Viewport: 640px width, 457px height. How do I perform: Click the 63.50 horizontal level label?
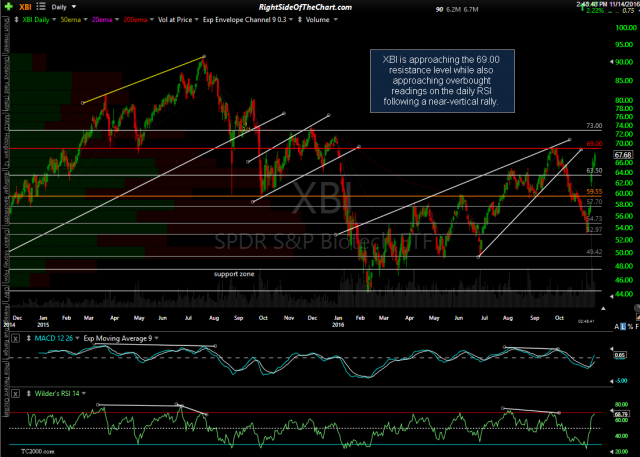tap(594, 171)
